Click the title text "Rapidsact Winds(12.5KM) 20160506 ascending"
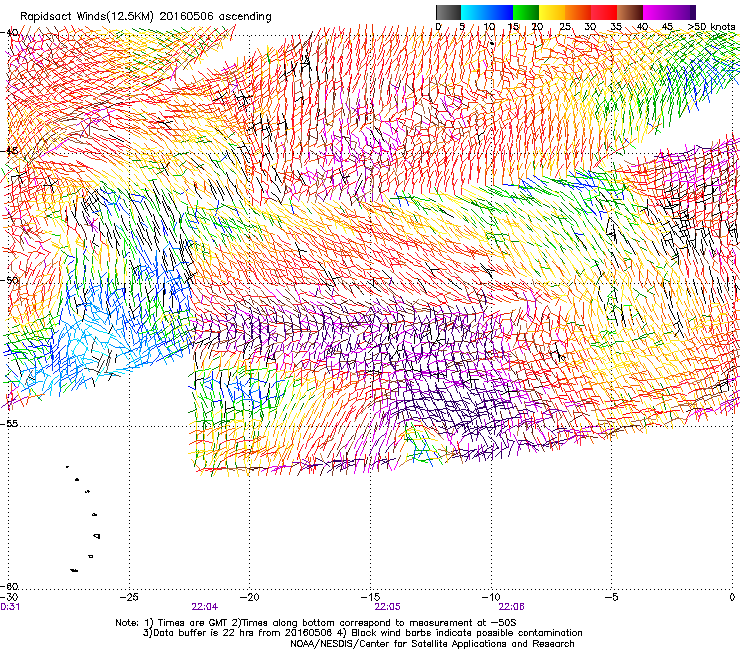Image resolution: width=740 pixels, height=650 pixels. click(x=146, y=17)
